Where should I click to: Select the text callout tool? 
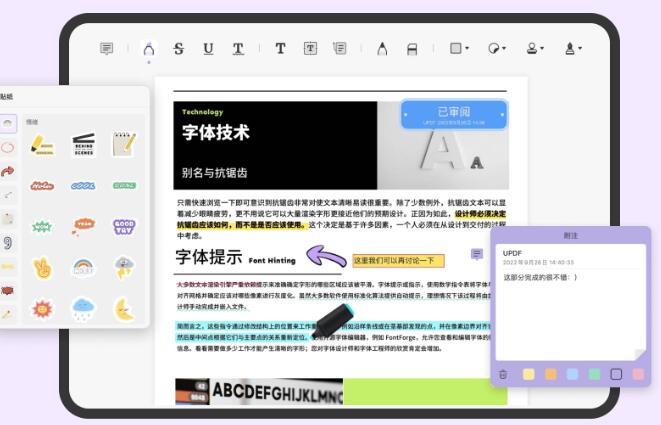[x=340, y=48]
